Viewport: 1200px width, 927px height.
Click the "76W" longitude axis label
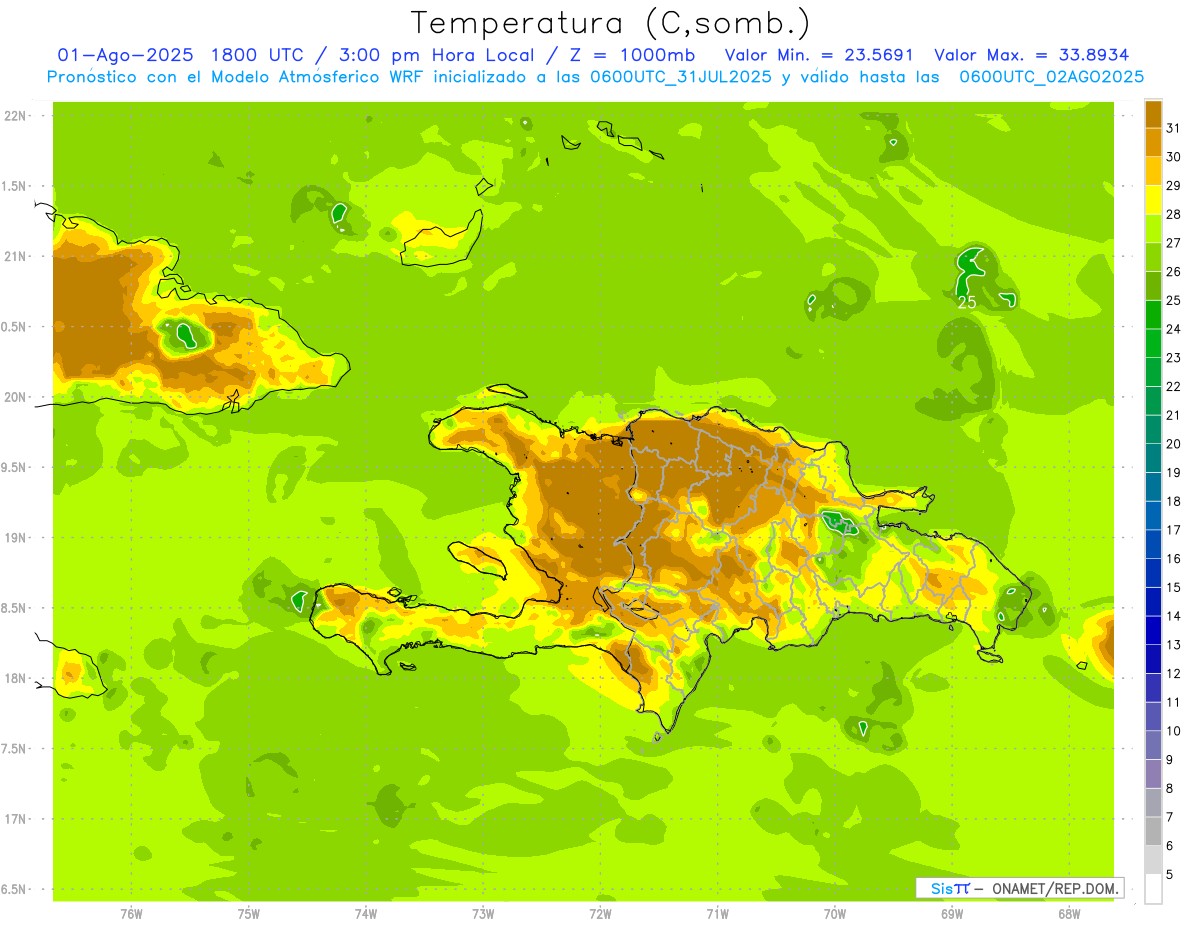click(131, 914)
